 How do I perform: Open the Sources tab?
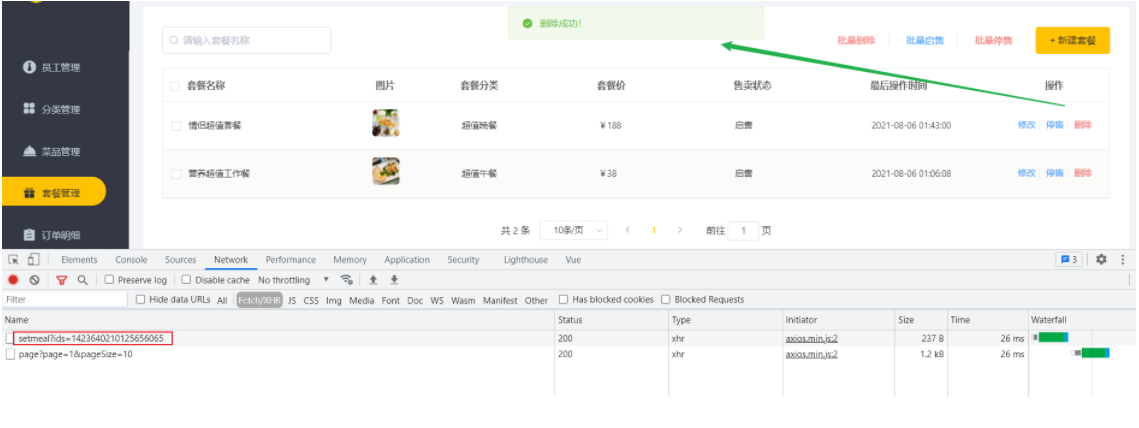coord(180,259)
